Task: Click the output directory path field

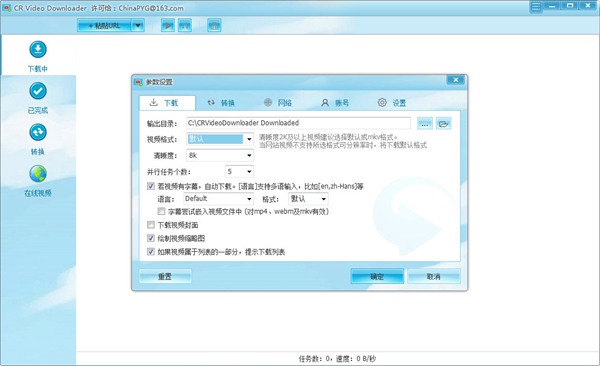Action: coord(298,123)
